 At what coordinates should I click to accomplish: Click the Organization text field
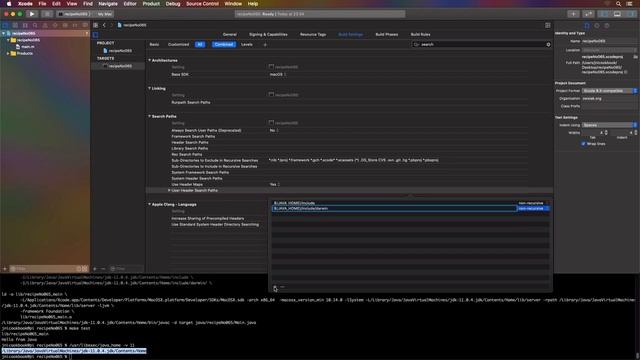(609, 98)
